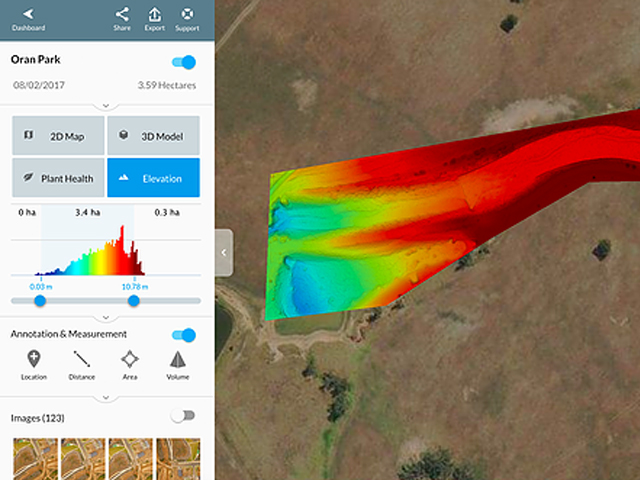640x480 pixels.
Task: Expand chevron below the annotation tools
Action: tap(106, 397)
